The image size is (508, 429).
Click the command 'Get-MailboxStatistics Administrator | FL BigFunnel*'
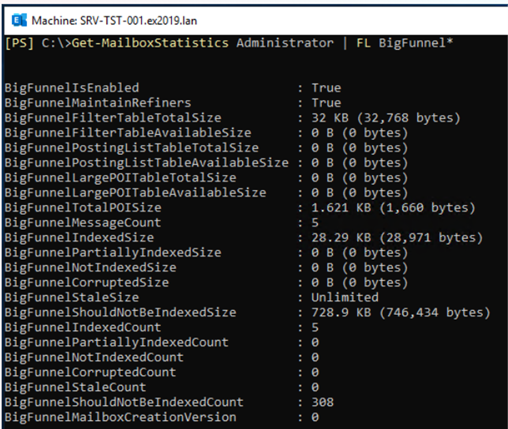click(x=262, y=43)
